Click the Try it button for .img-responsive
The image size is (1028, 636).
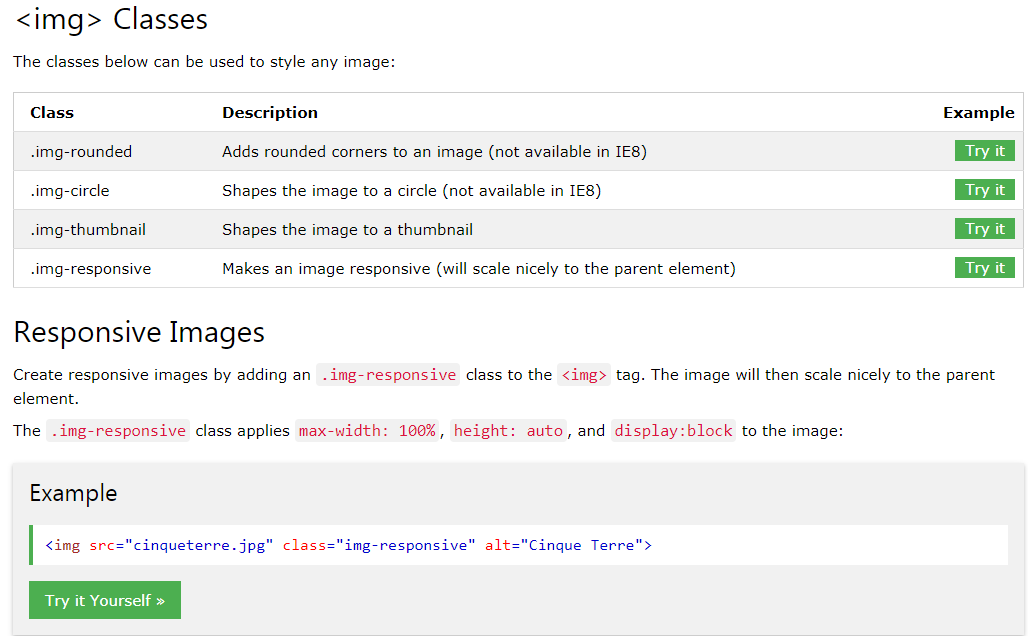[x=984, y=267]
